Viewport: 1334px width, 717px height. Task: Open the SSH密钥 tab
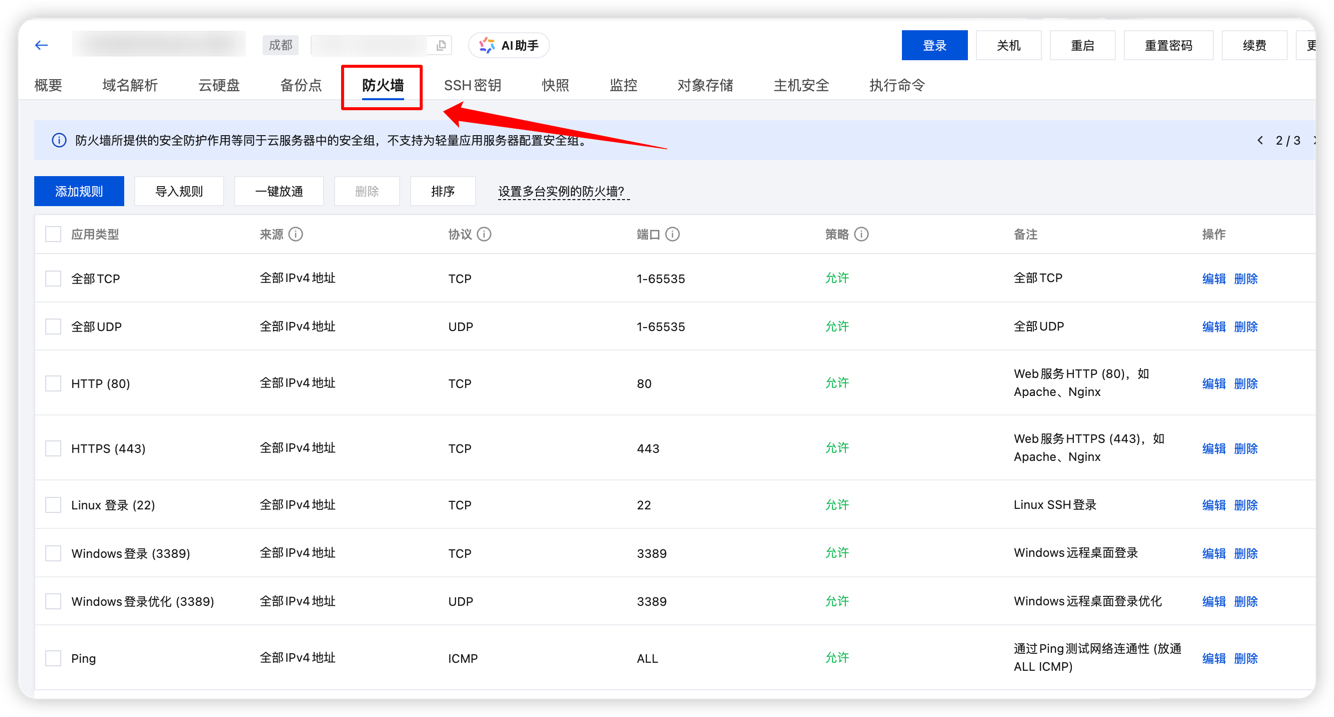pyautogui.click(x=472, y=85)
